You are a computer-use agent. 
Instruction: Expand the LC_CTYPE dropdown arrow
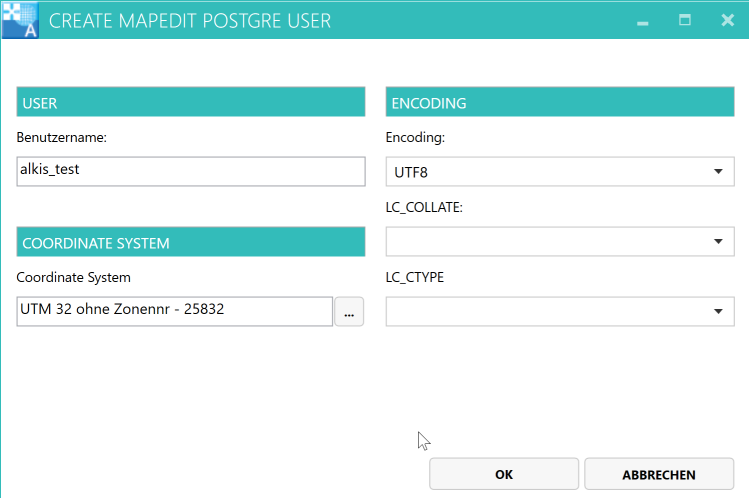tap(718, 312)
